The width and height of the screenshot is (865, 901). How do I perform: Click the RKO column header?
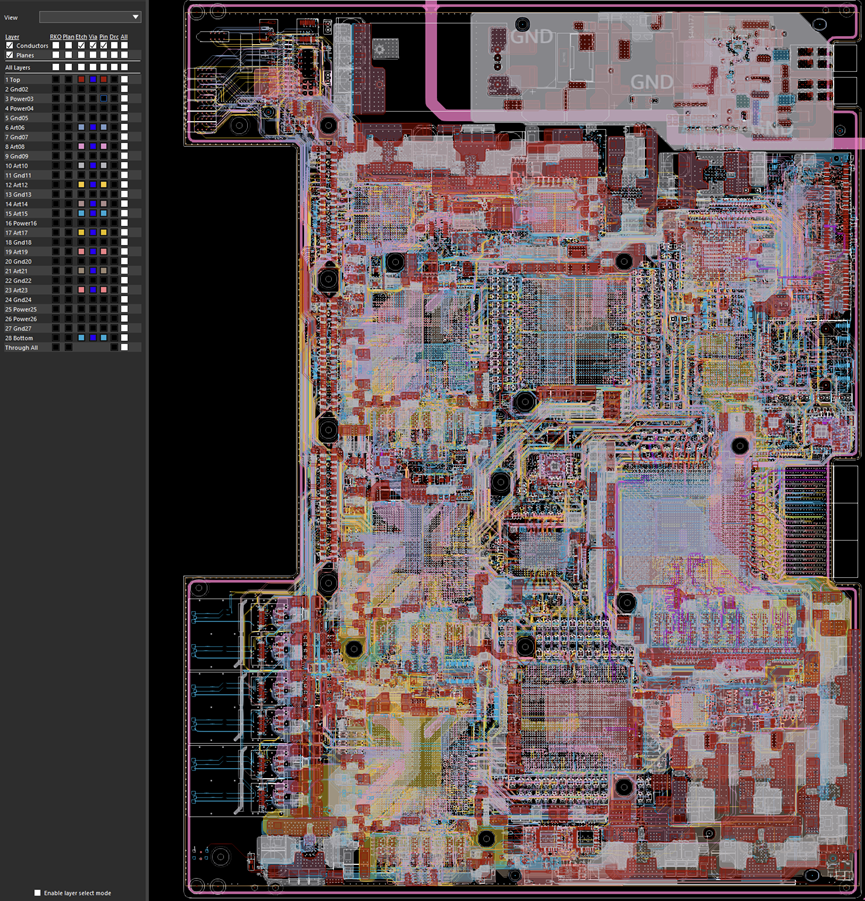55,36
